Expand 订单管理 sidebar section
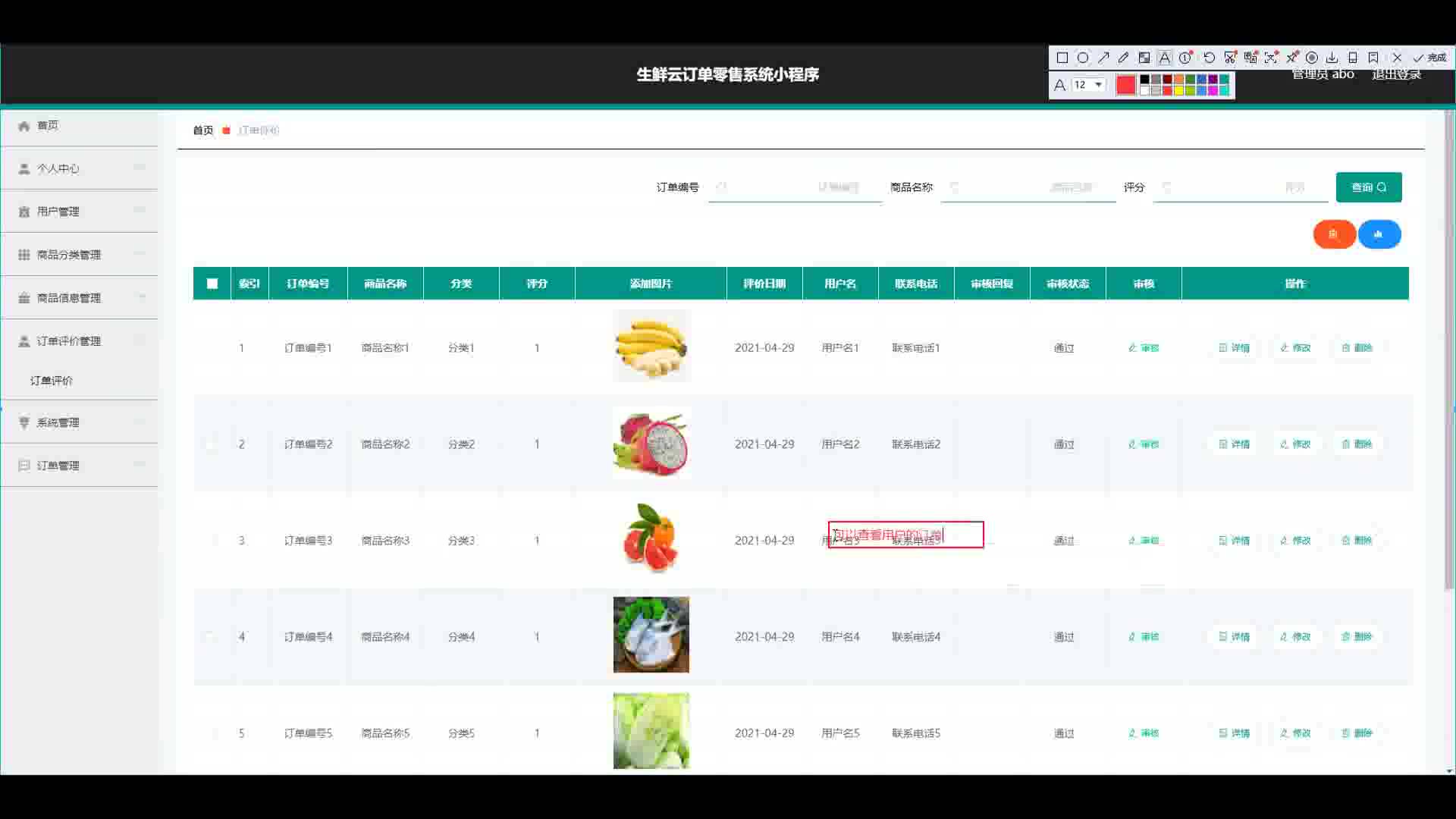The width and height of the screenshot is (1456, 819). pyautogui.click(x=80, y=466)
